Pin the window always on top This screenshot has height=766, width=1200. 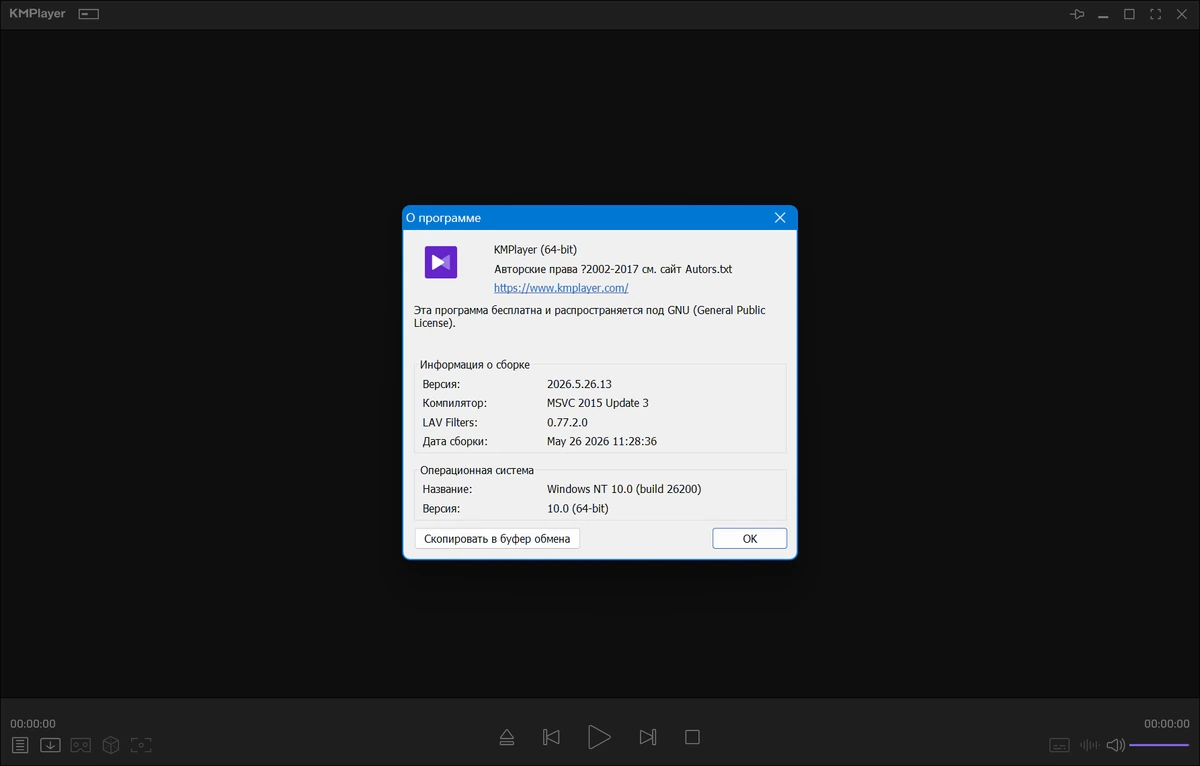[1077, 15]
